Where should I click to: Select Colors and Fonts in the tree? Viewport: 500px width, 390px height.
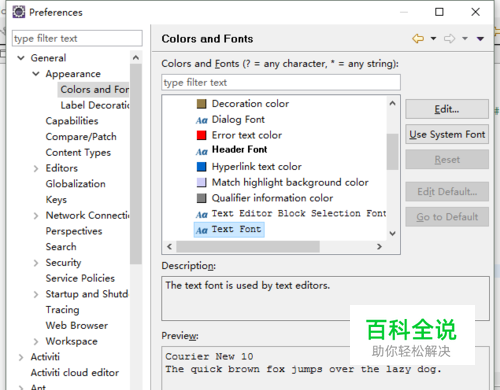(x=94, y=89)
